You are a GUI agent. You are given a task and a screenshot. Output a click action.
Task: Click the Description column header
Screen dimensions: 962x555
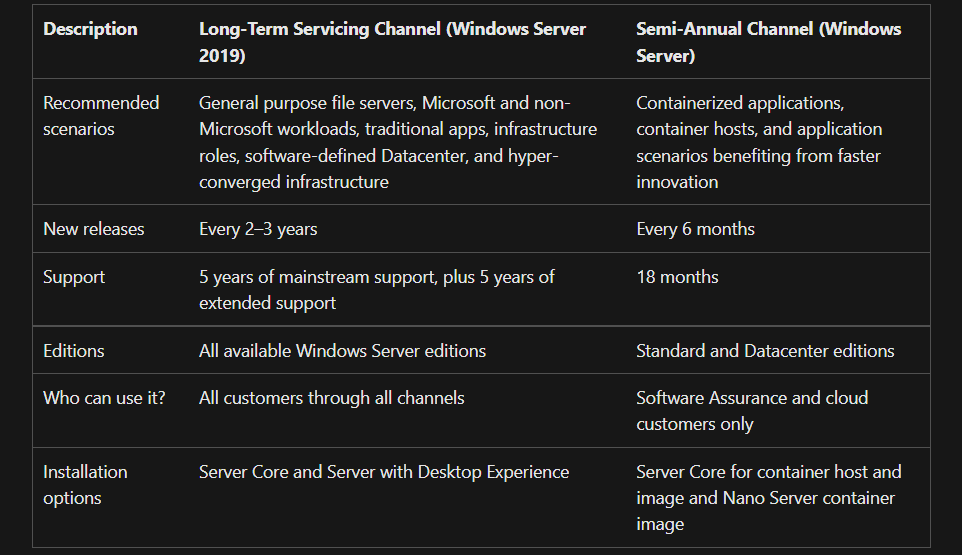click(x=90, y=29)
